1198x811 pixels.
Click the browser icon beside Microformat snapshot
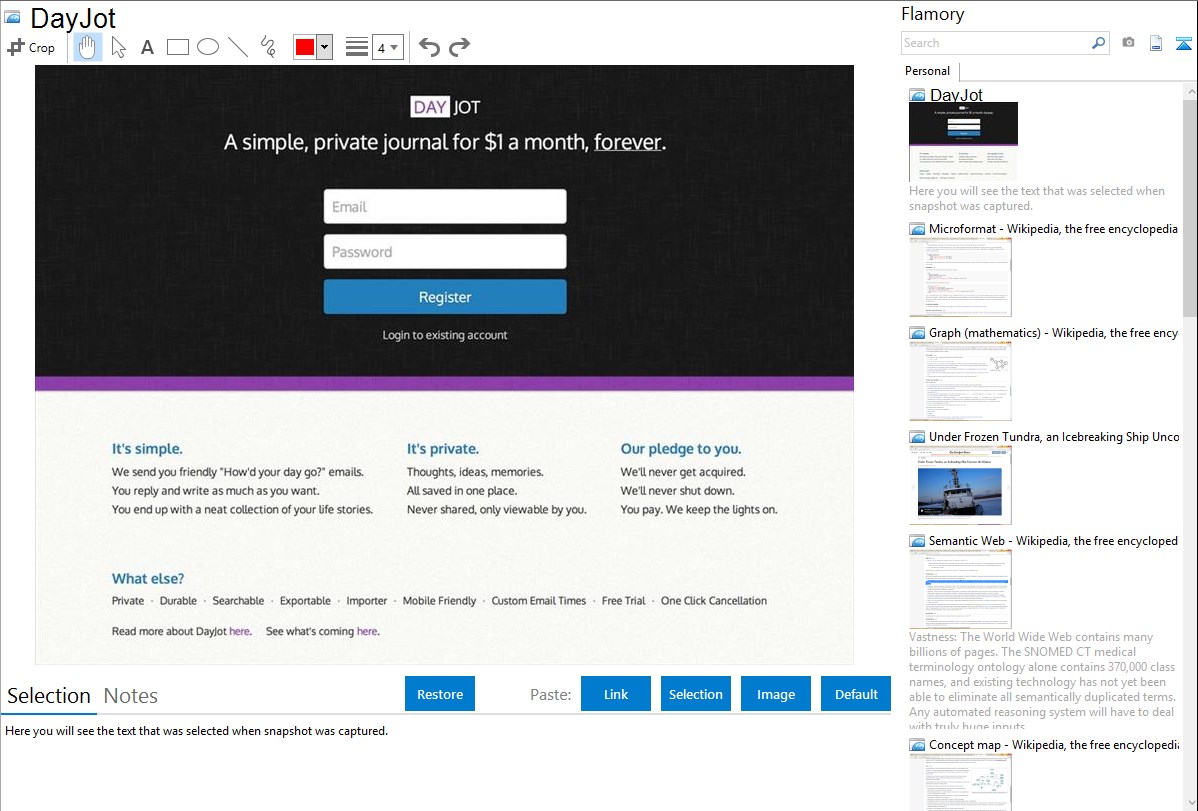coord(918,229)
